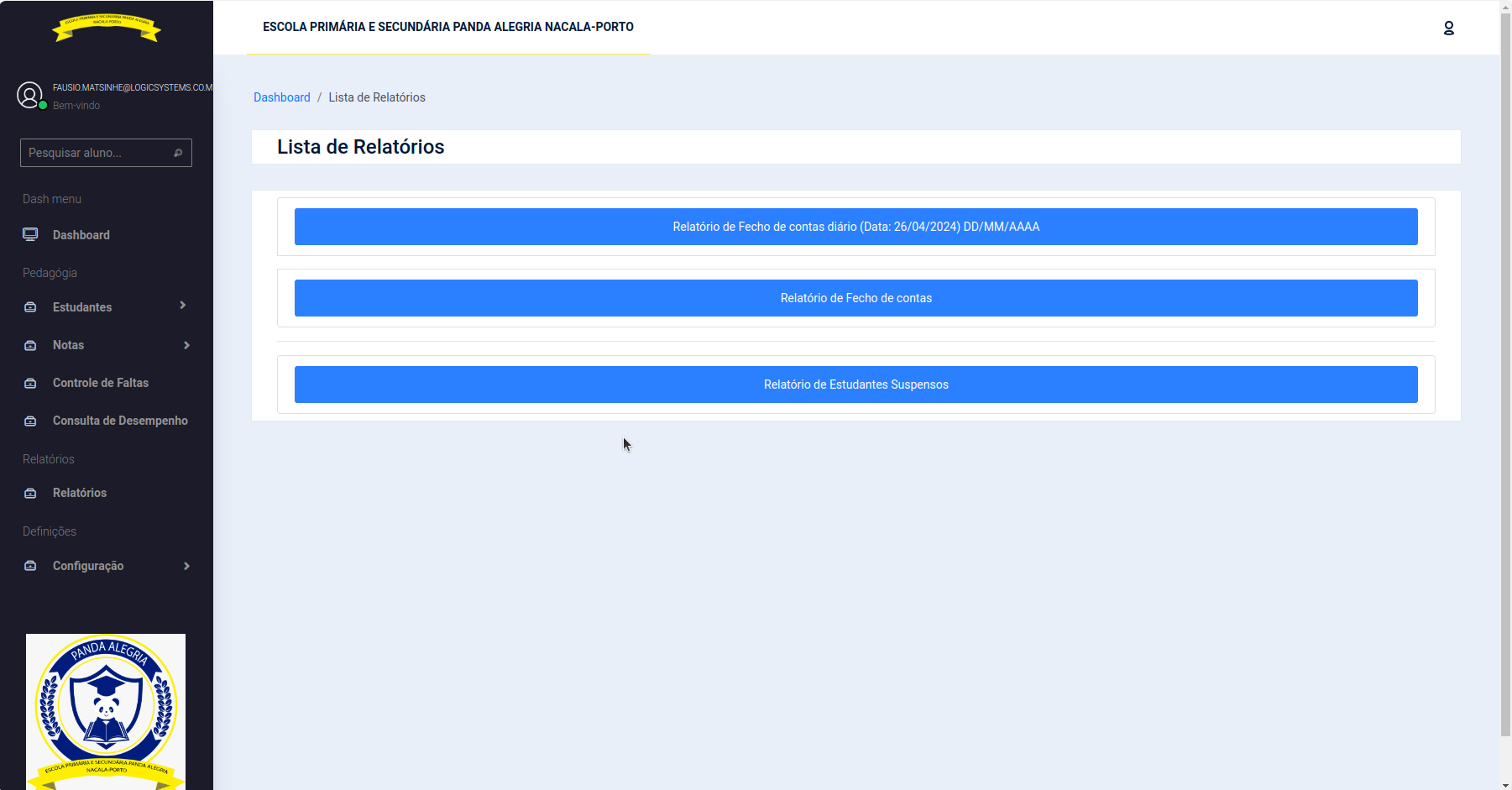Screen dimensions: 1512x790
Task: Click the monitor icon beside Dashboard
Action: click(x=30, y=235)
